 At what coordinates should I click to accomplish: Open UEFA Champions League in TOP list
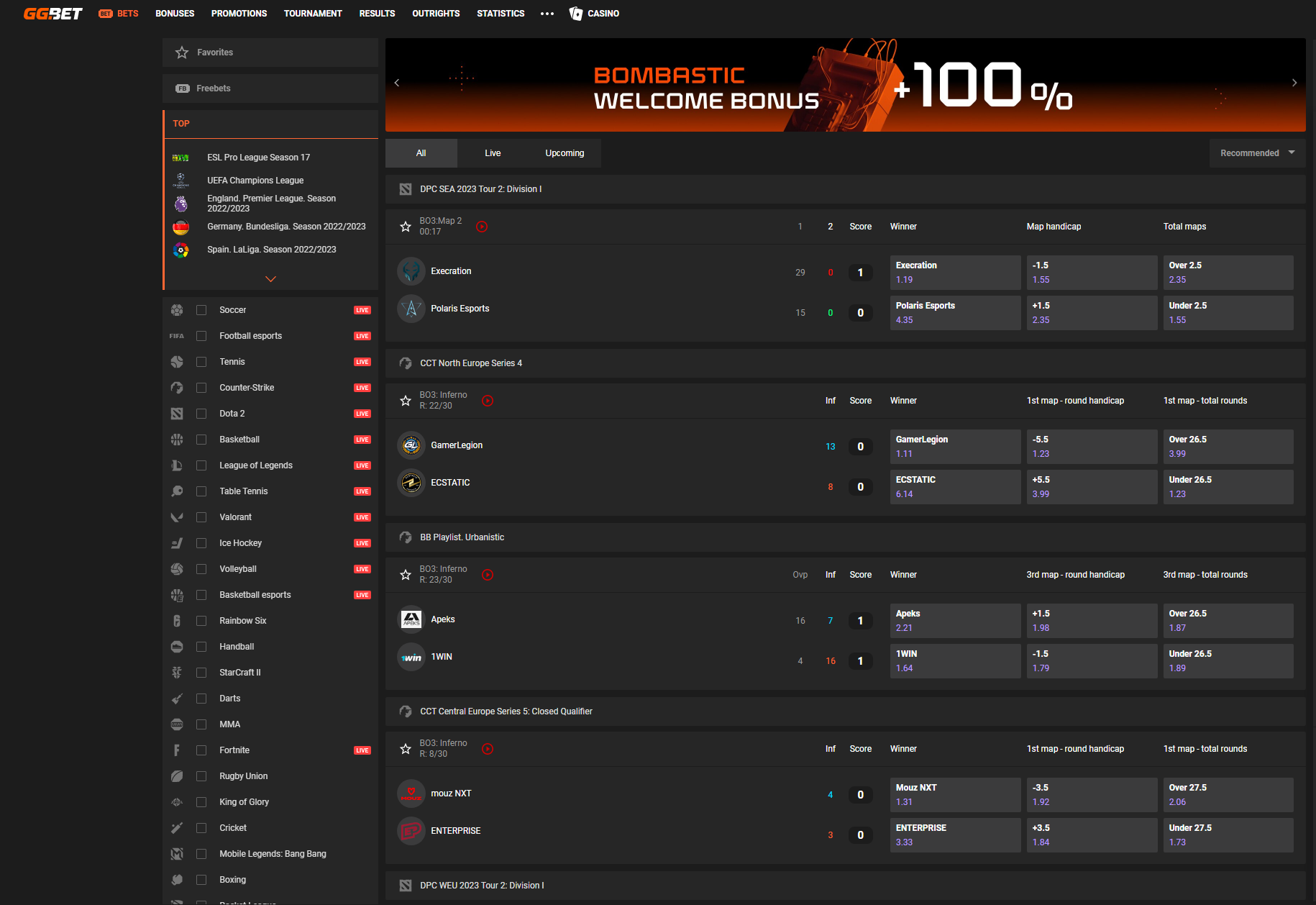click(255, 181)
